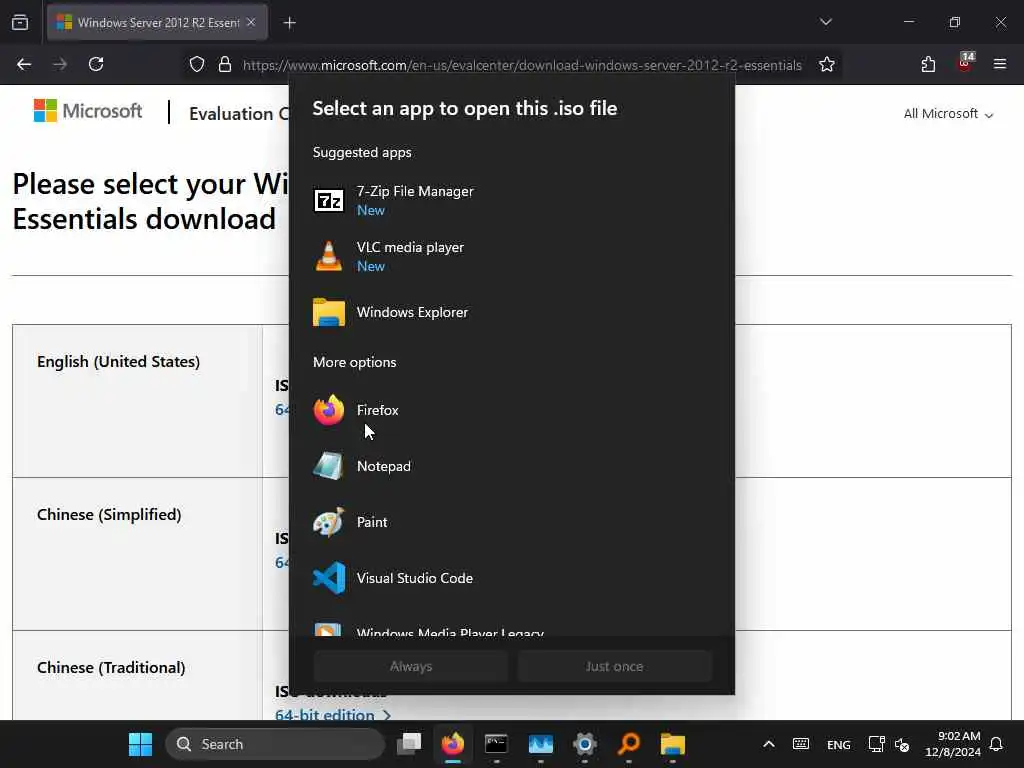The height and width of the screenshot is (768, 1024).
Task: Click the Firefox taskbar icon
Action: [453, 744]
